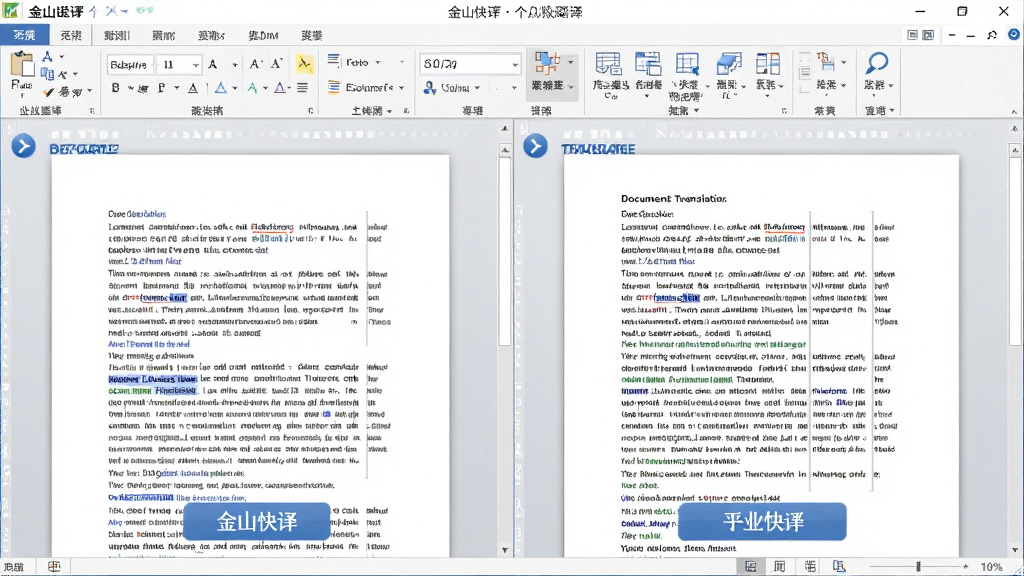The height and width of the screenshot is (576, 1024).
Task: Toggle the P formatting button
Action: [161, 88]
